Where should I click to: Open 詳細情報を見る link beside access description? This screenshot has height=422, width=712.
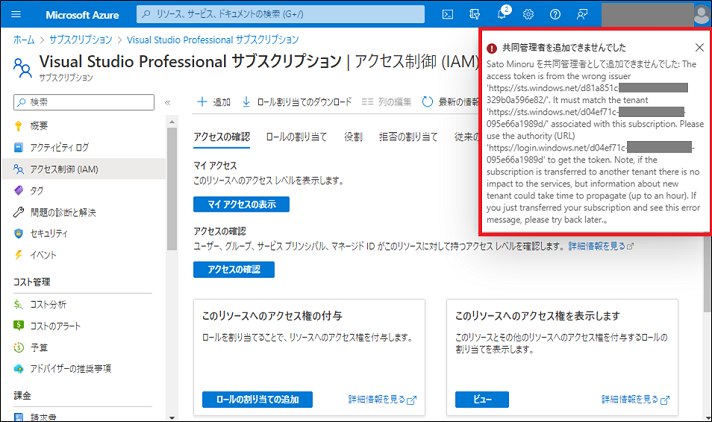coord(601,246)
